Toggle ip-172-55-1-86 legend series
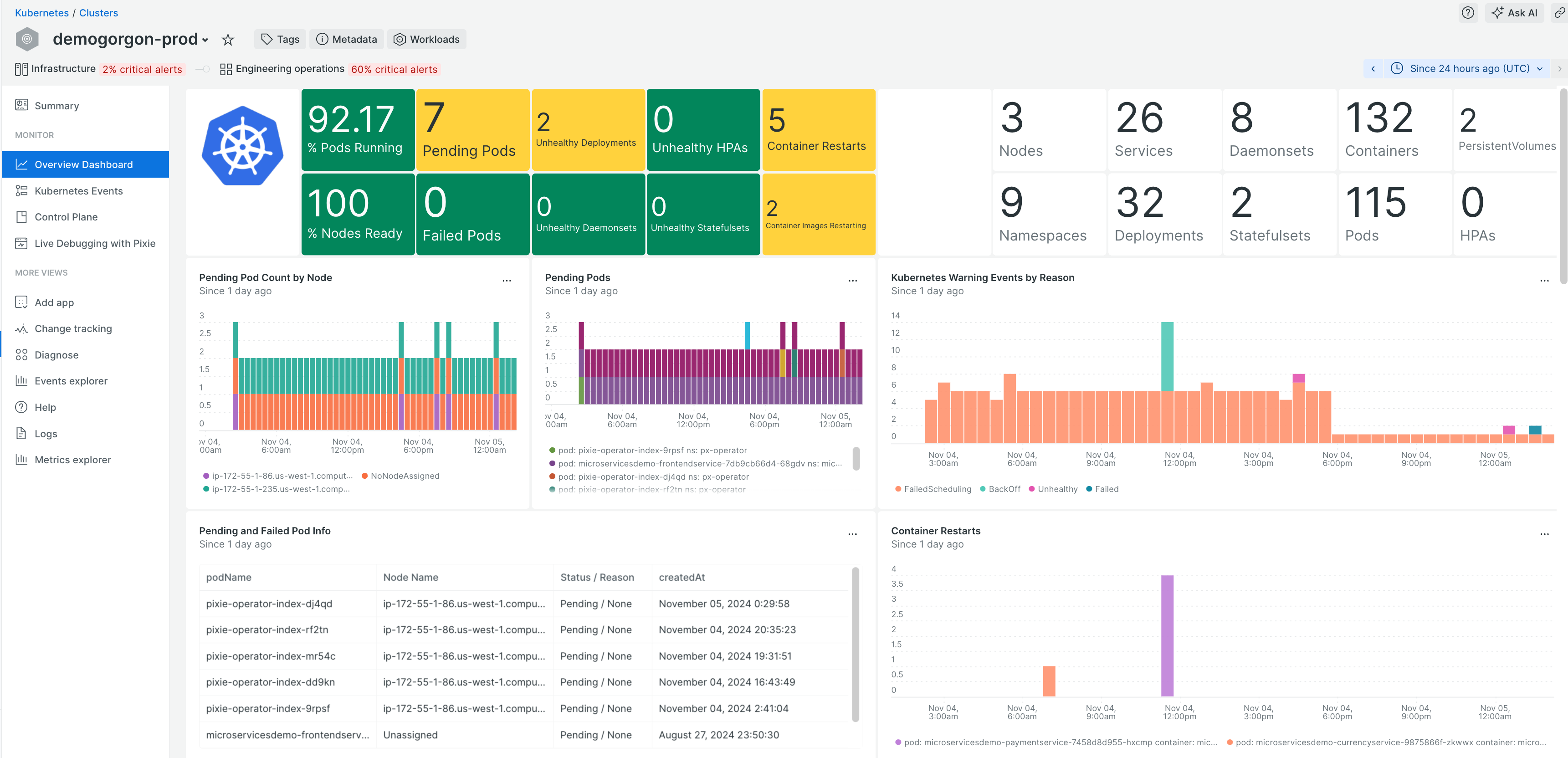The width and height of the screenshot is (1568, 758). [277, 476]
